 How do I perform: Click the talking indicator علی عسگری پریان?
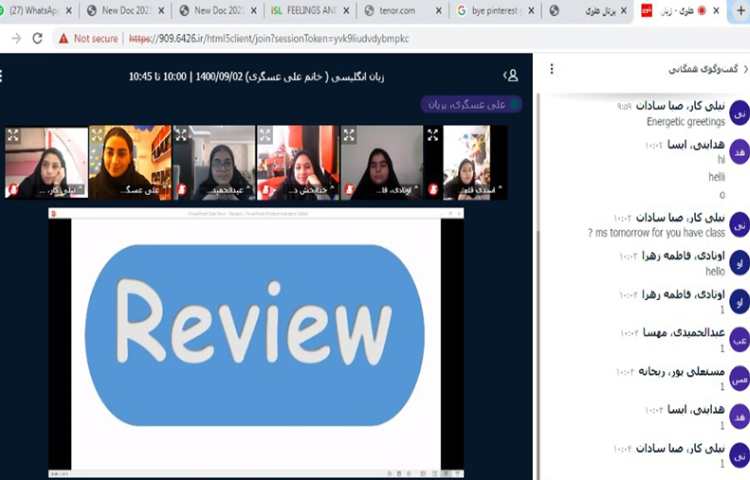pyautogui.click(x=471, y=105)
